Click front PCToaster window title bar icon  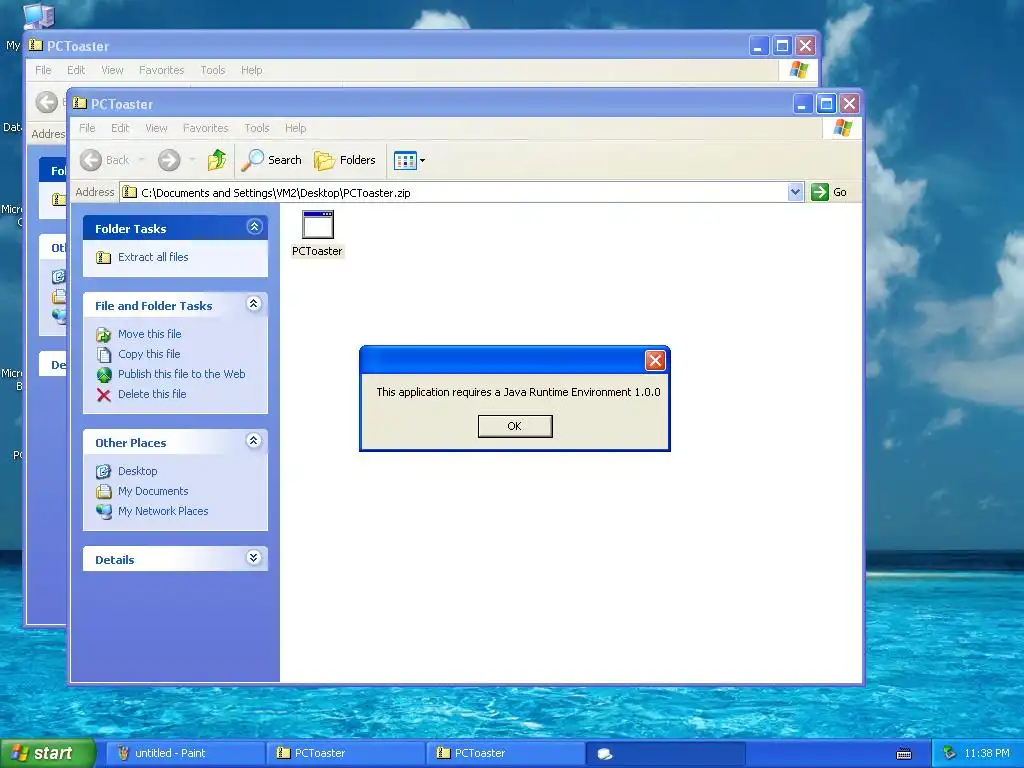(x=80, y=103)
